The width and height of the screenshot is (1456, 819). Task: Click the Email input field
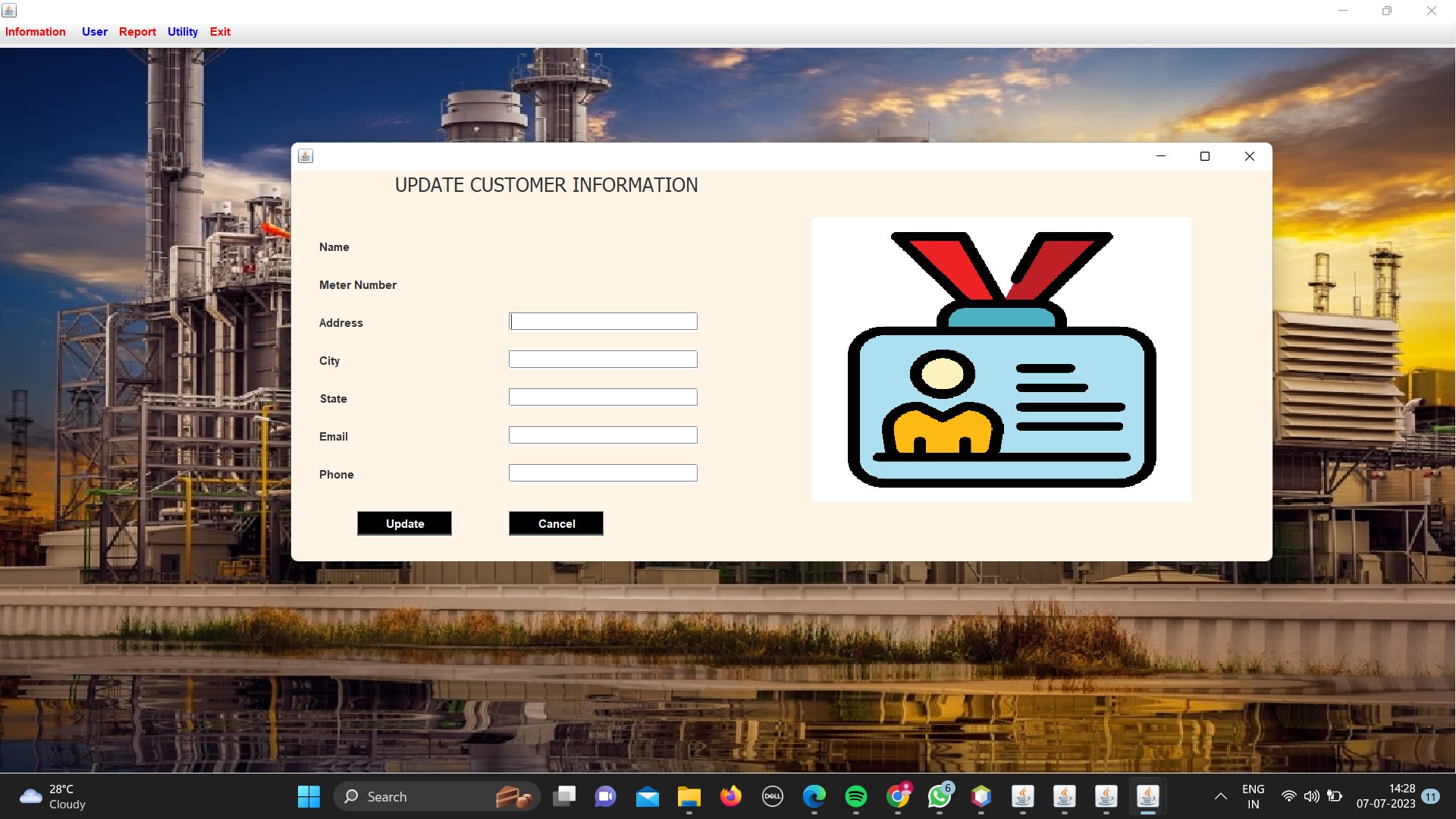point(603,435)
